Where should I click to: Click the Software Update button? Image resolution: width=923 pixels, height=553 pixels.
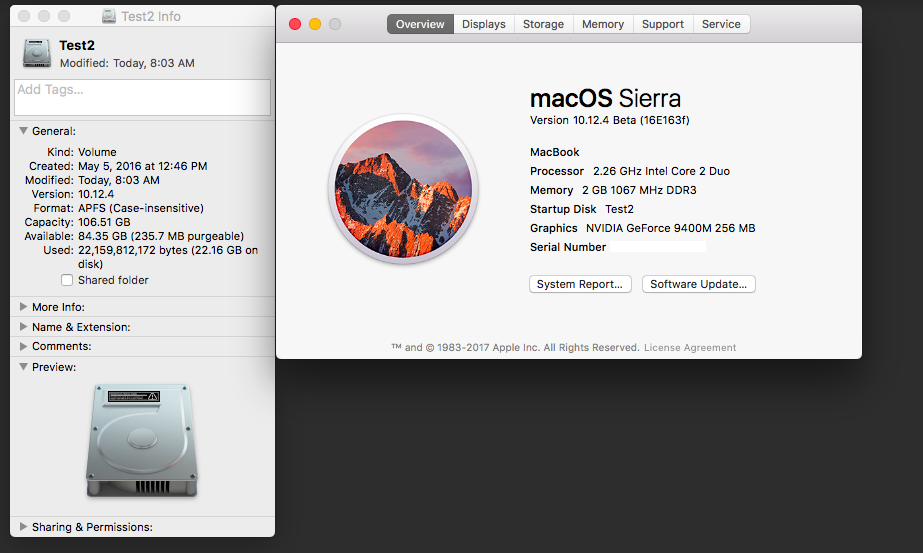pyautogui.click(x=699, y=284)
